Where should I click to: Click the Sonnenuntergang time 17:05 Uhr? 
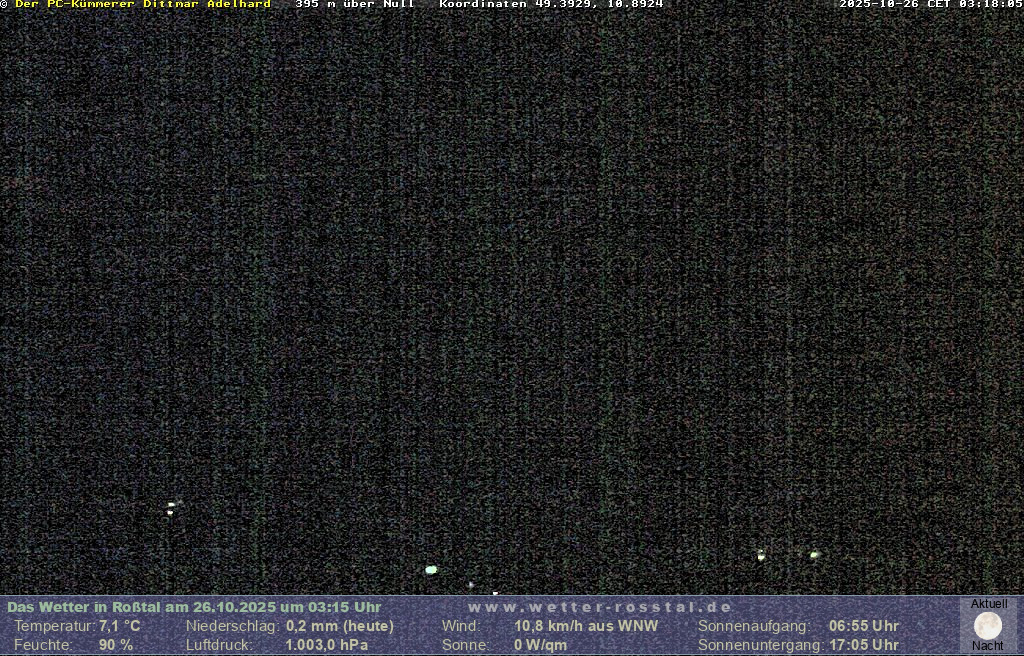(x=864, y=645)
